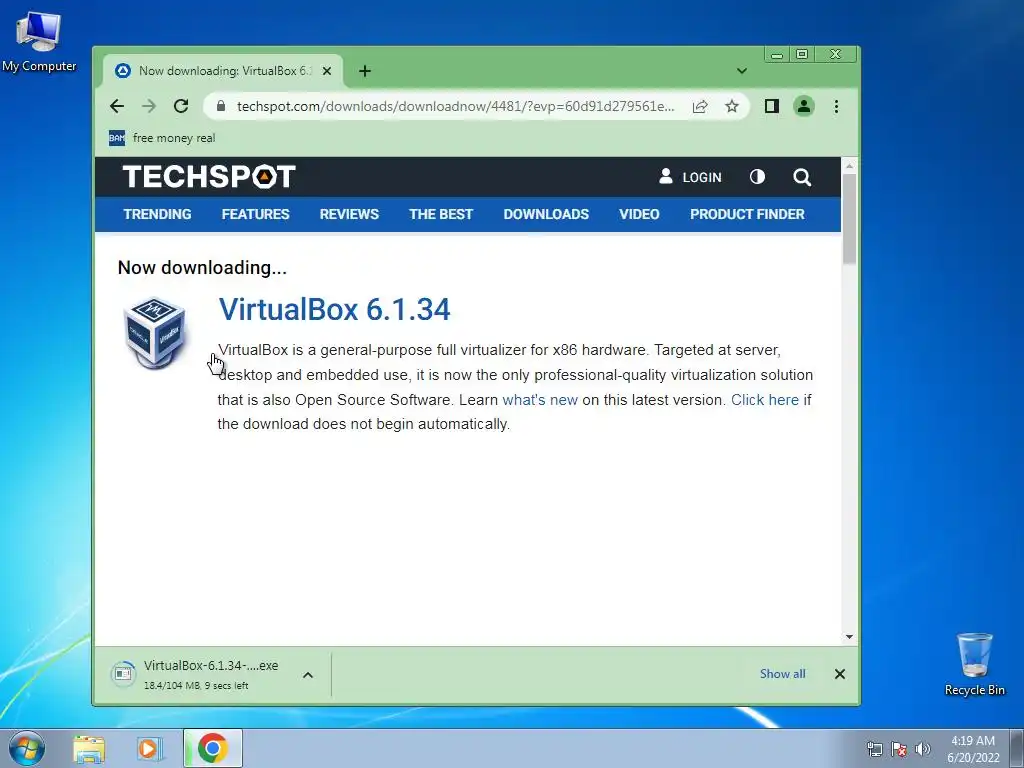Click the browser forward arrow
Viewport: 1024px width, 768px height.
pyautogui.click(x=149, y=106)
